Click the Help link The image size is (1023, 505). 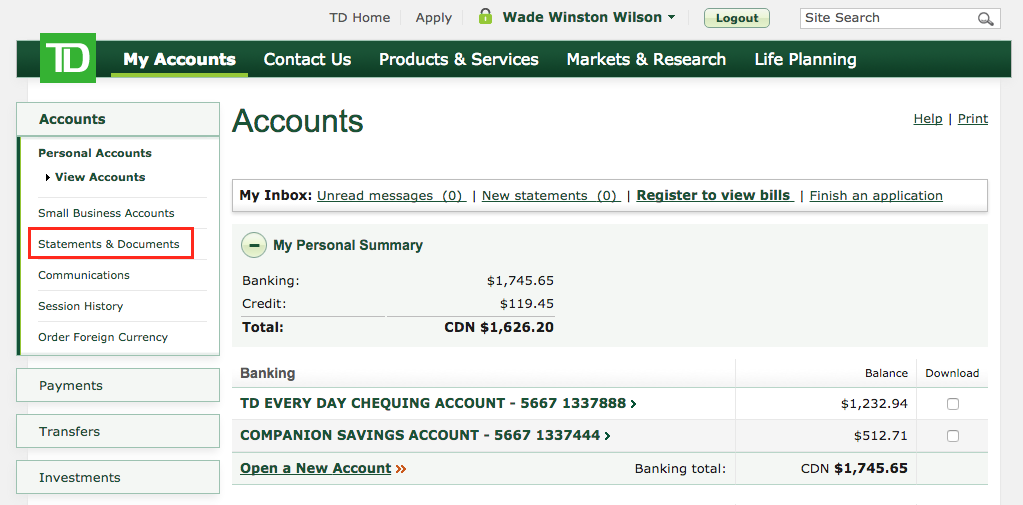[928, 119]
